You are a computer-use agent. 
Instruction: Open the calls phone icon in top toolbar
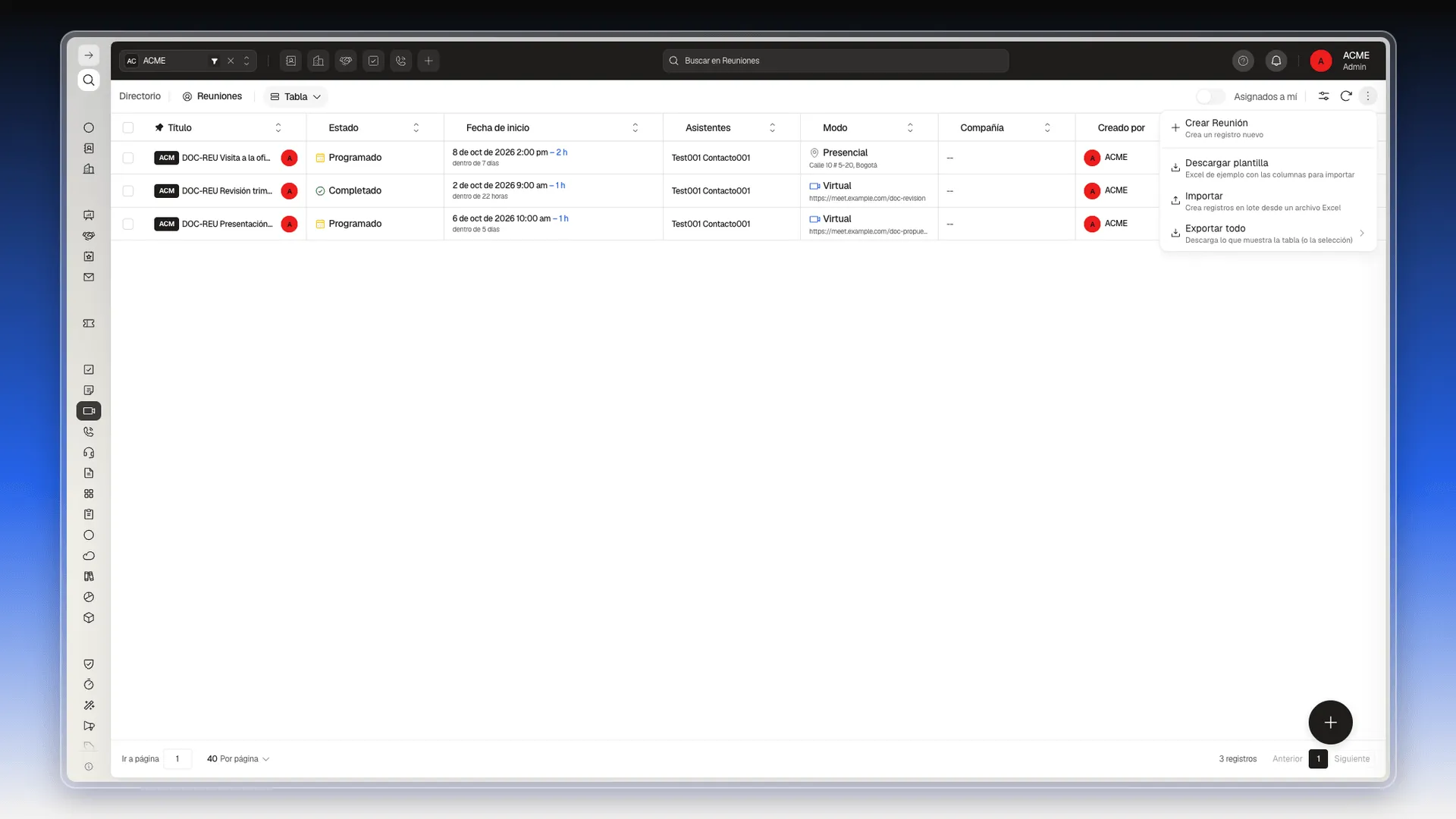pyautogui.click(x=401, y=61)
